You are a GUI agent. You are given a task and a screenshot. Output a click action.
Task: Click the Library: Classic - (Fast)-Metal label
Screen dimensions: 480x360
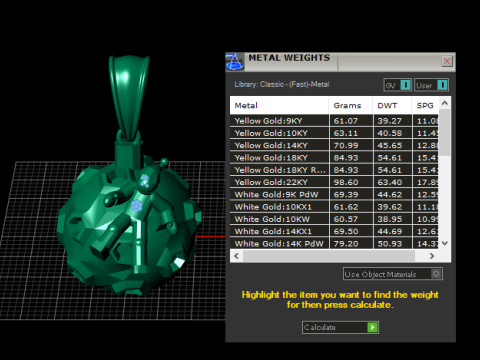(x=282, y=84)
